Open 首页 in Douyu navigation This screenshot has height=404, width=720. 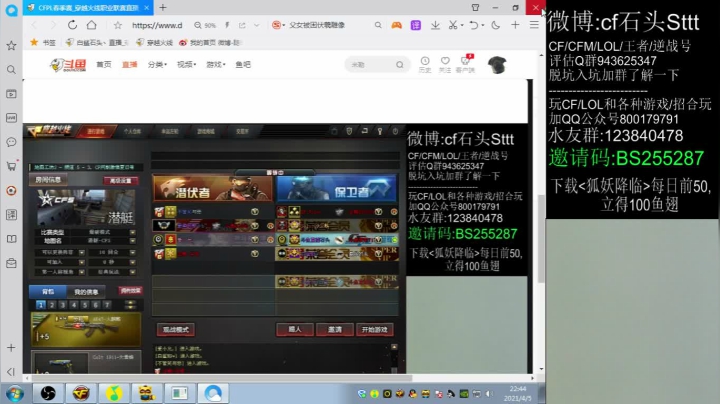104,64
